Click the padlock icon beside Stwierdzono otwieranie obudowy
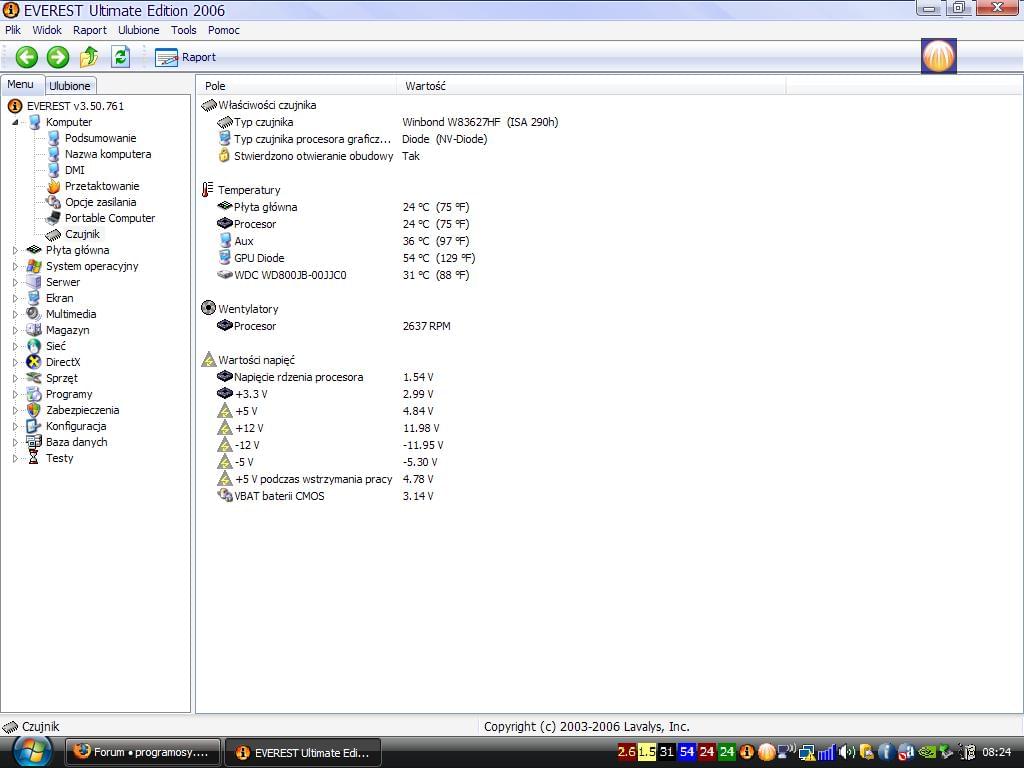 (224, 155)
